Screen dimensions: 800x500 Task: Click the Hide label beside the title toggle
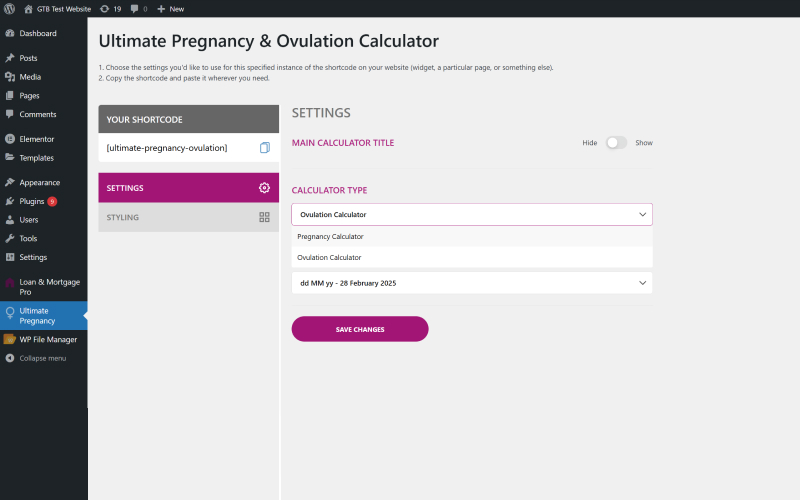(590, 143)
